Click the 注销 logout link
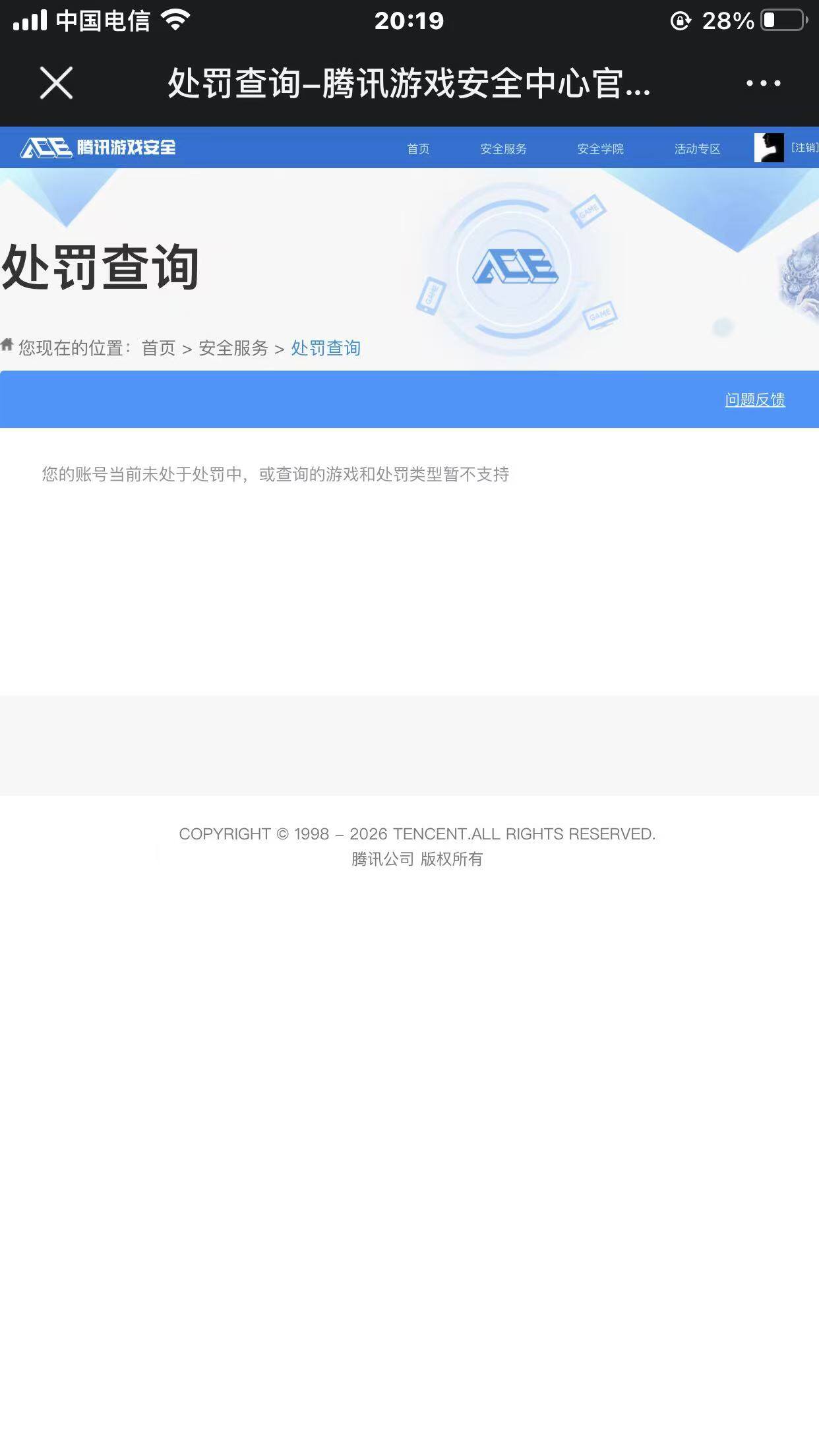Screen dimensions: 819x1456 tap(804, 147)
